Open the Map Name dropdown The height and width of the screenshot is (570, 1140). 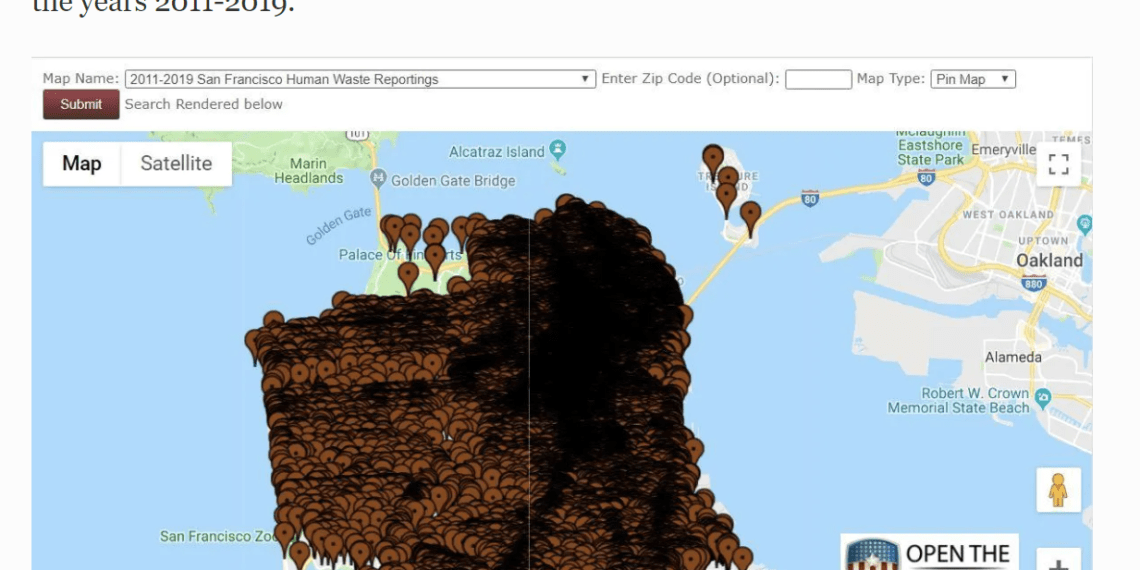361,79
